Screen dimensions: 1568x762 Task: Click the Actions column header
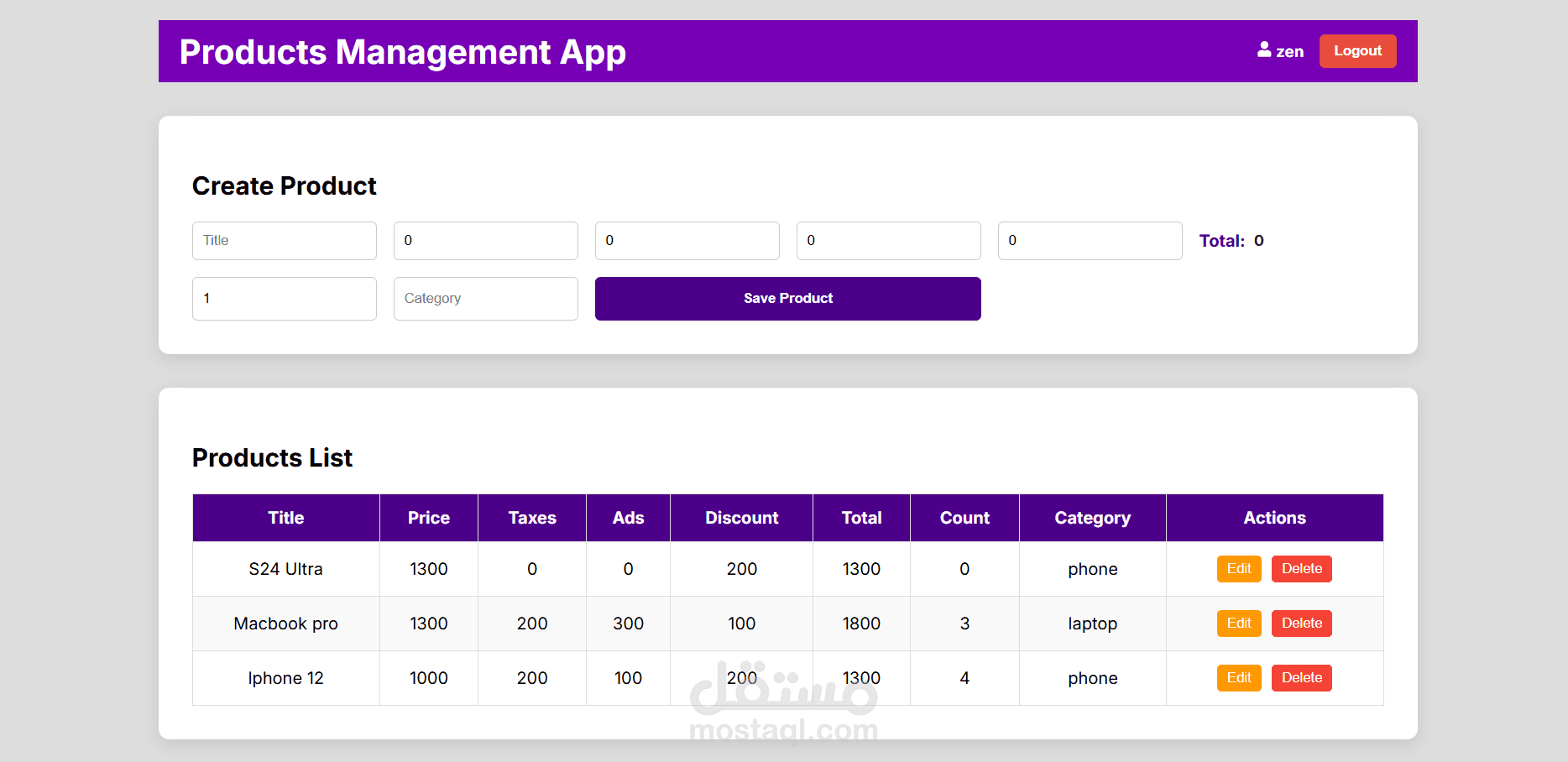(1275, 518)
